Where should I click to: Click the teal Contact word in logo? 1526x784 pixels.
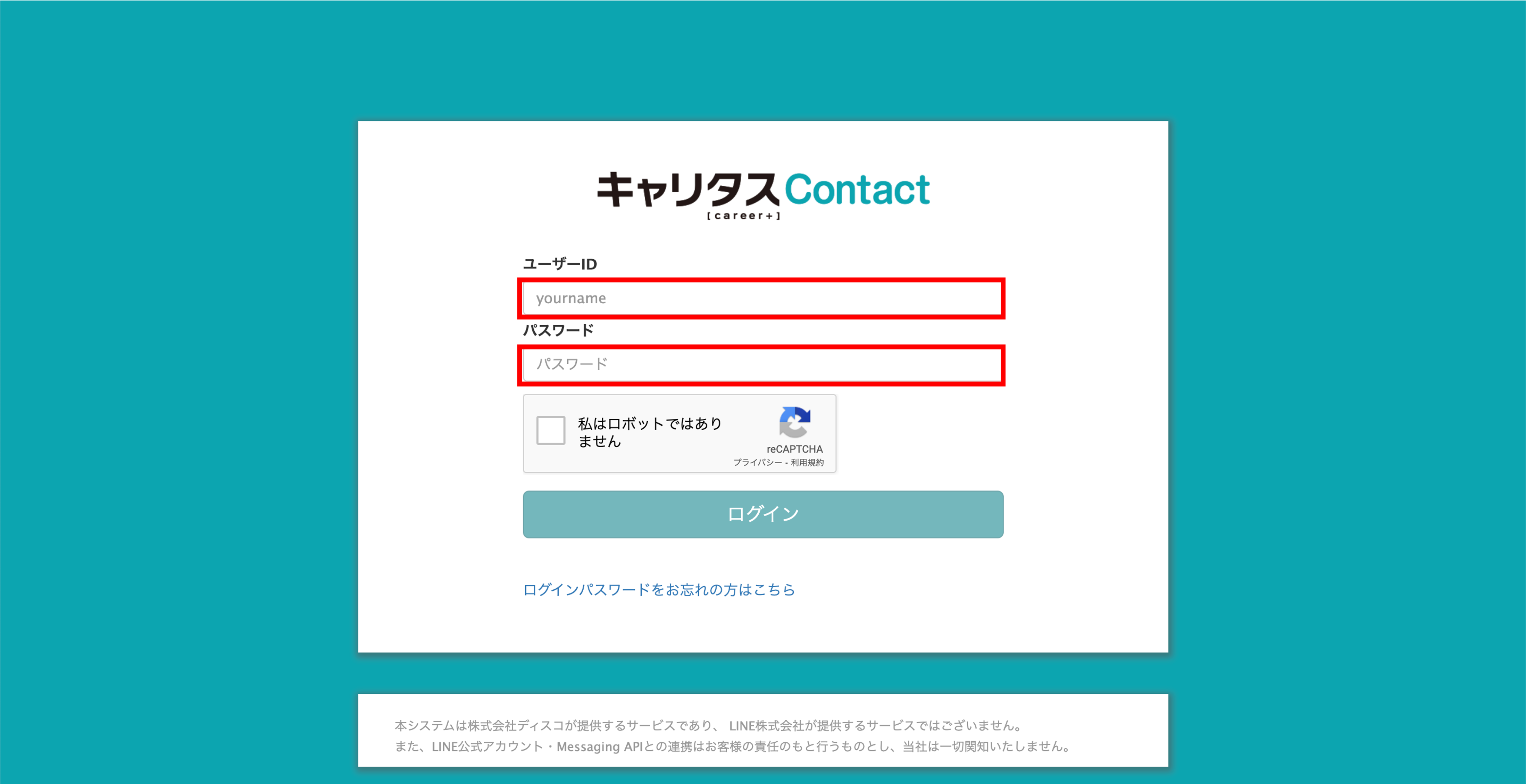pos(857,189)
